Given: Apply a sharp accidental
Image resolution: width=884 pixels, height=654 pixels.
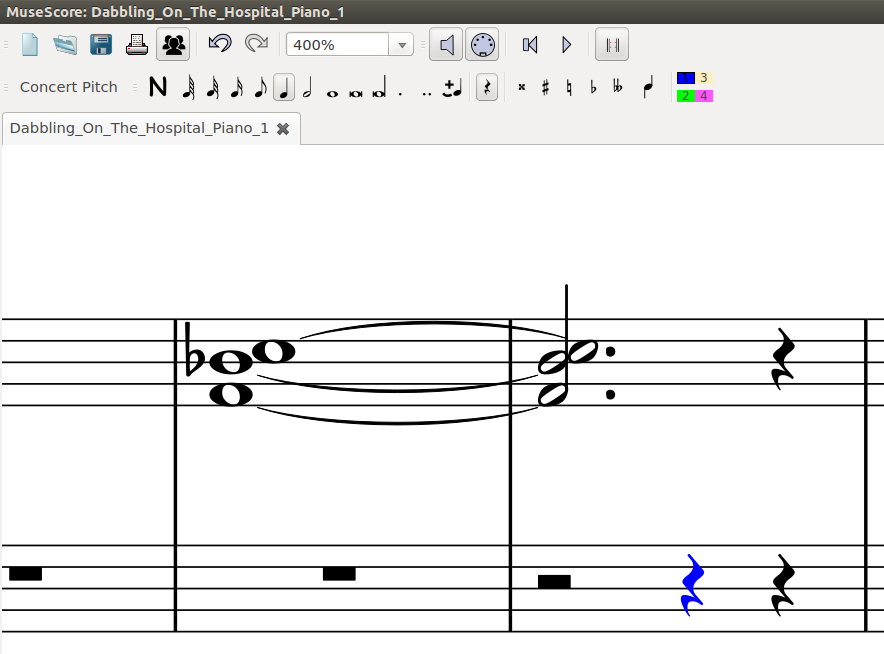Looking at the screenshot, I should point(544,88).
